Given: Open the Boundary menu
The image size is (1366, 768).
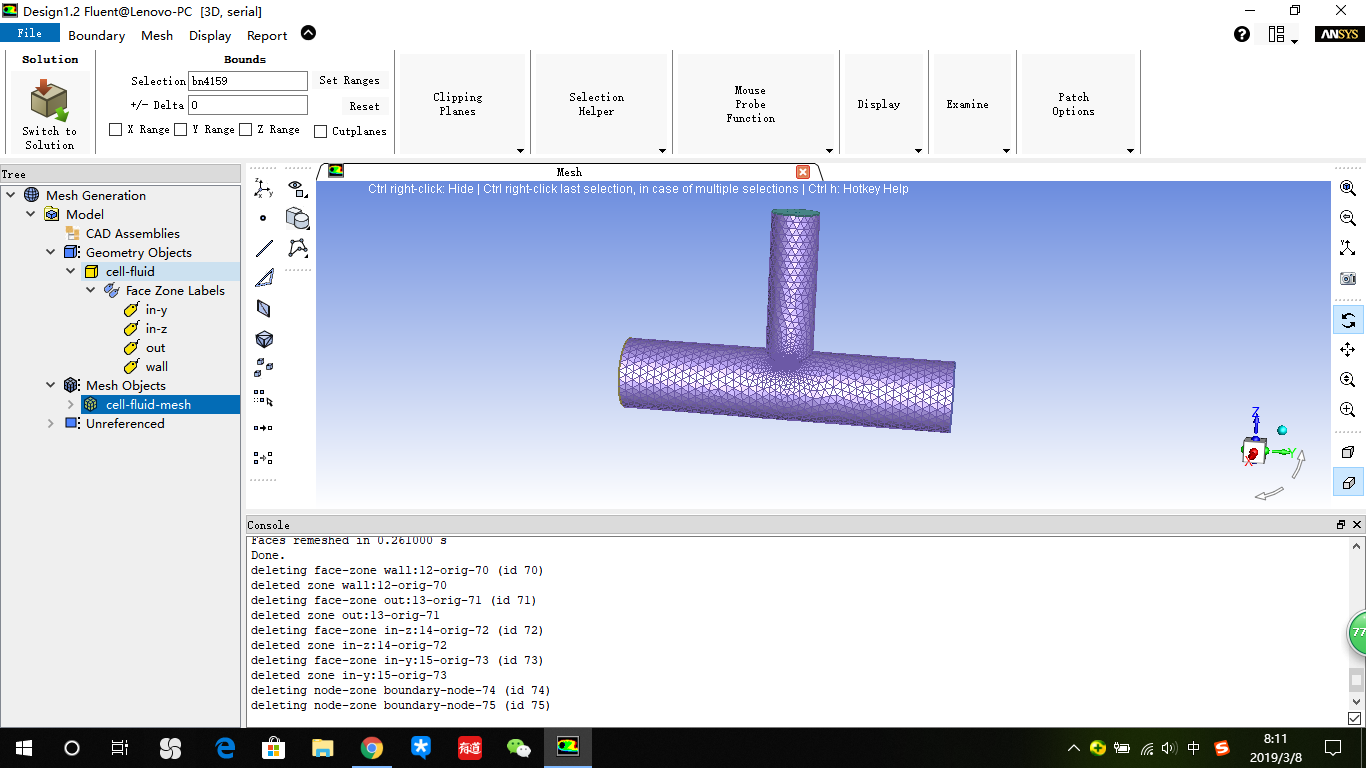Looking at the screenshot, I should 96,34.
